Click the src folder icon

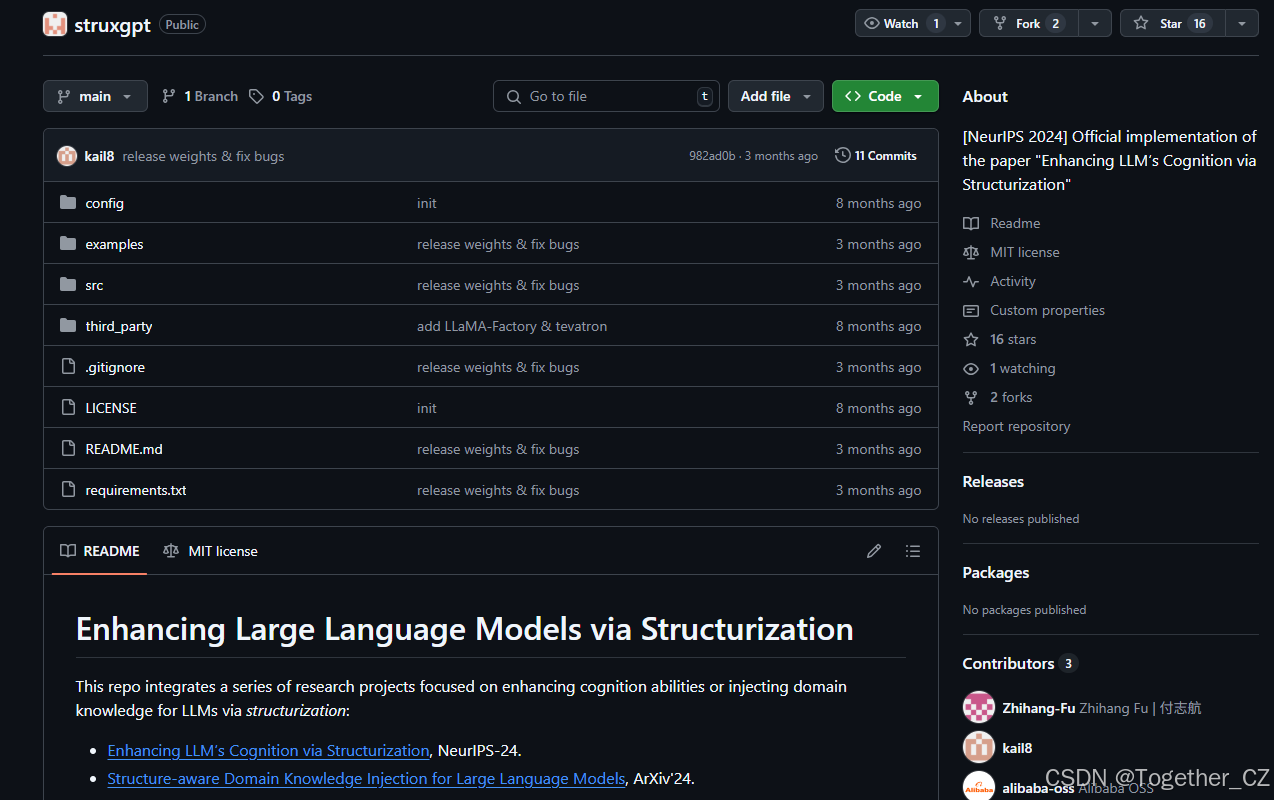[x=68, y=285]
